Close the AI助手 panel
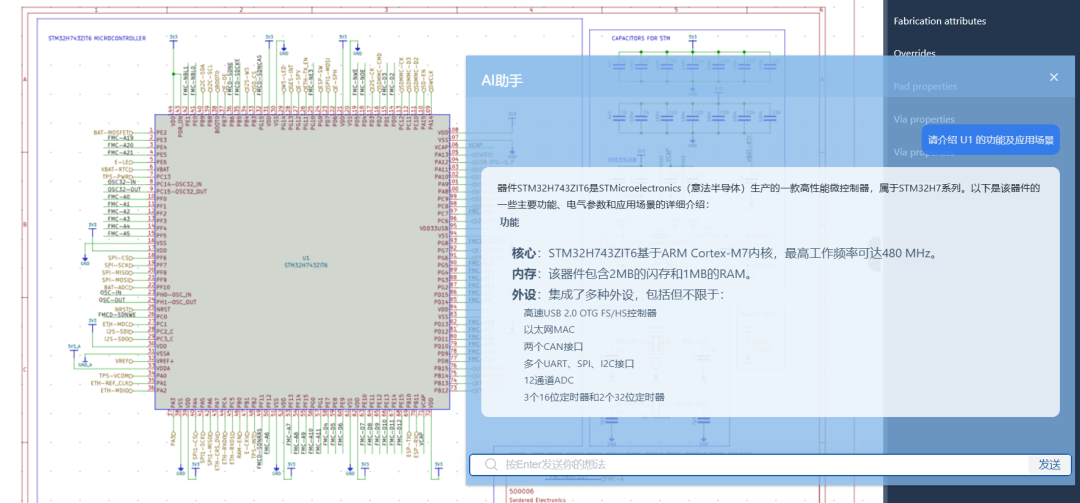The width and height of the screenshot is (1080, 503). point(1053,77)
